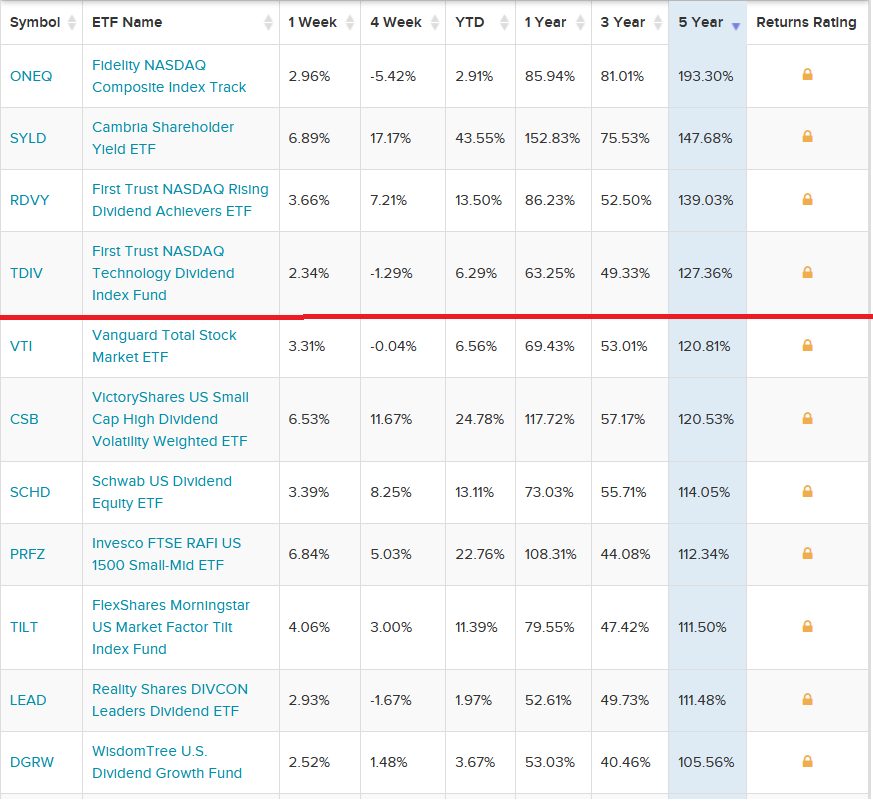Select SCHD 4 Week value 8.25%
Image resolution: width=873 pixels, height=801 pixels.
click(x=390, y=492)
